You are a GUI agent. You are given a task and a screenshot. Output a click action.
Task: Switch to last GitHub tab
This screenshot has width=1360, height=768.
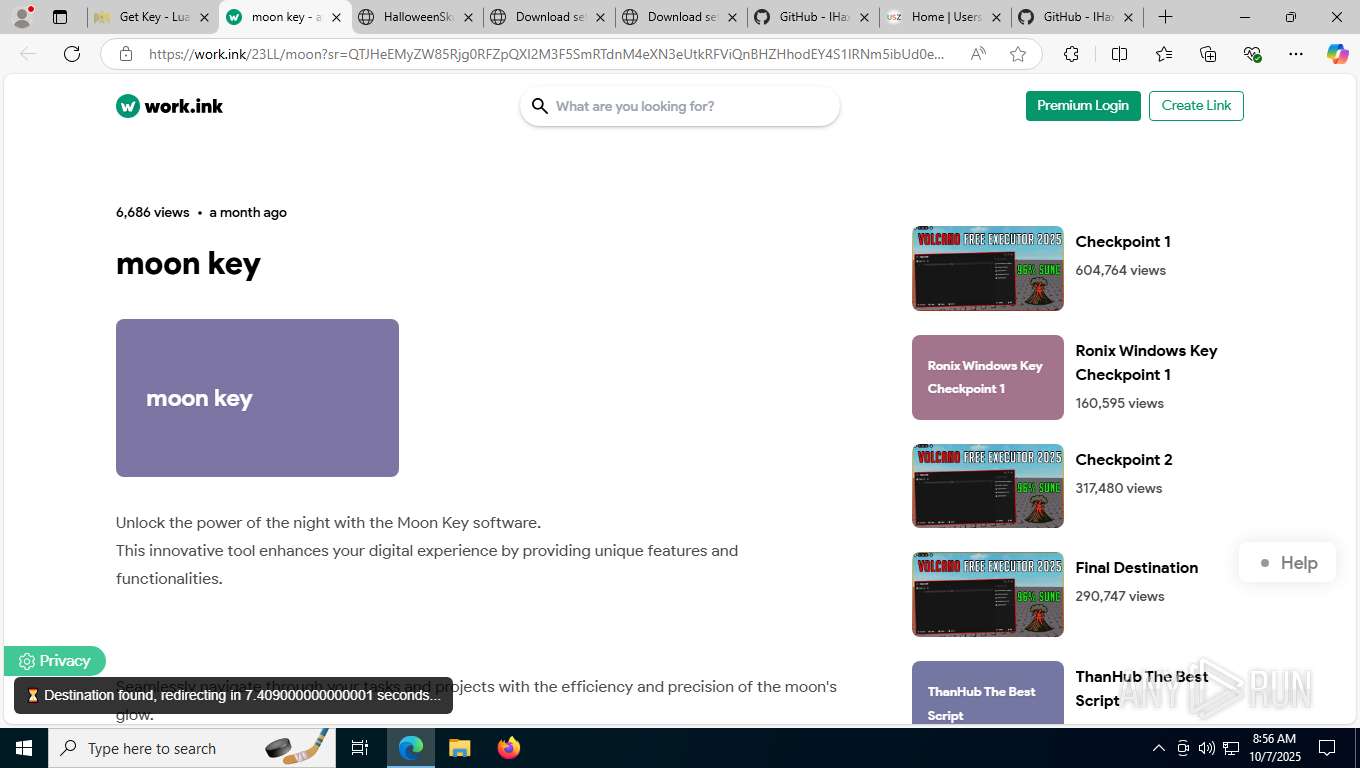pyautogui.click(x=1078, y=17)
